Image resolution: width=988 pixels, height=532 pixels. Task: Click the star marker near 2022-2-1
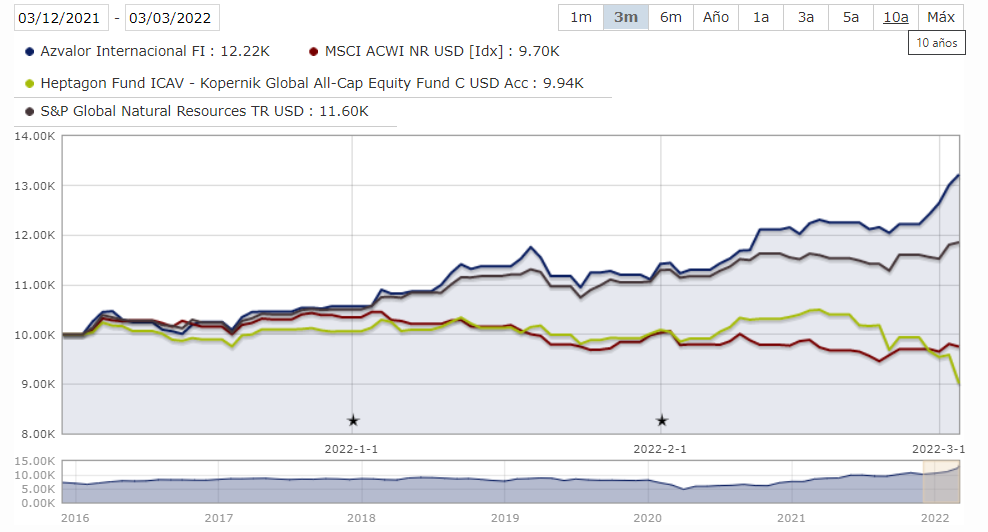[661, 421]
